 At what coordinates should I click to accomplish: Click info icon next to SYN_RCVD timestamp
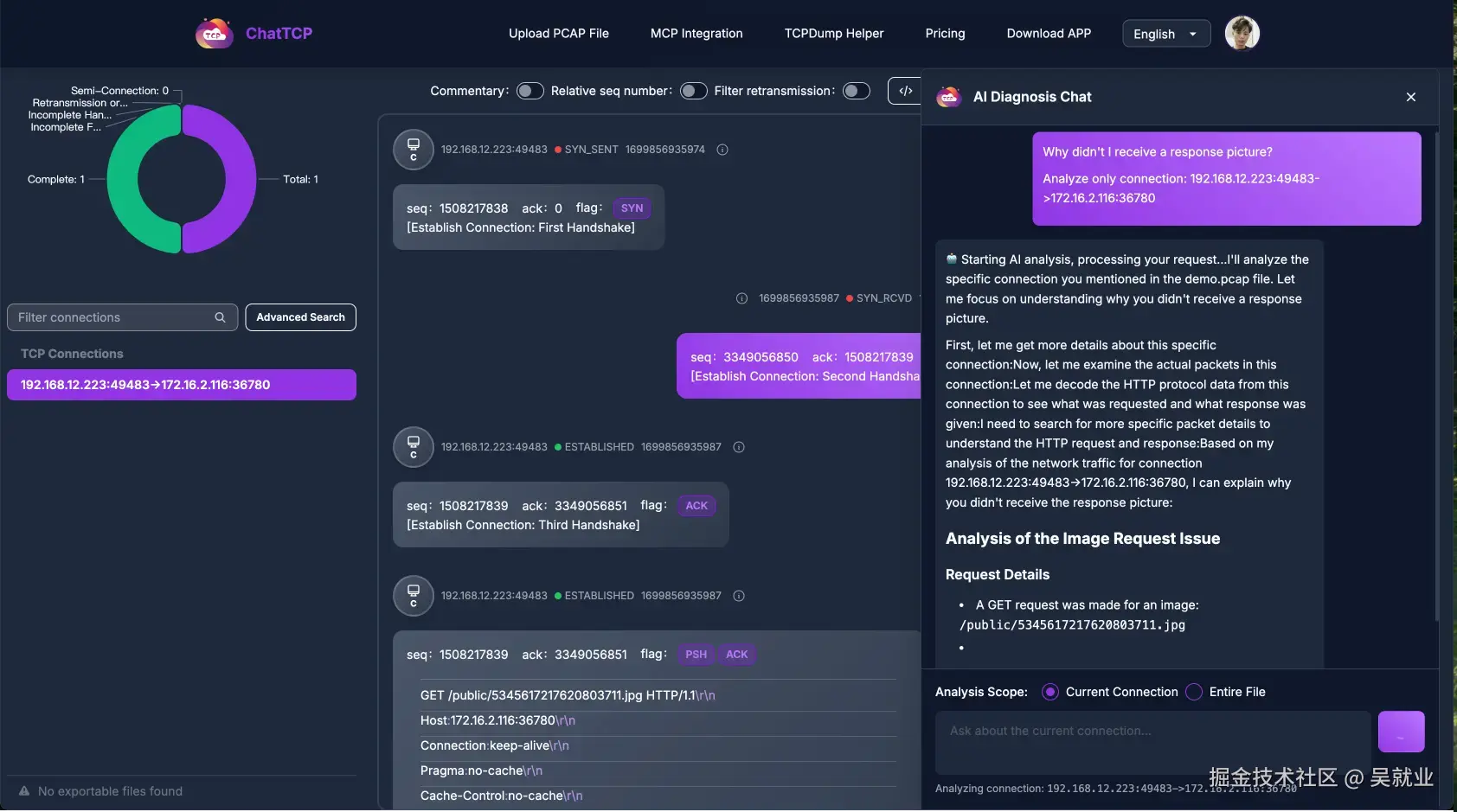coord(741,298)
